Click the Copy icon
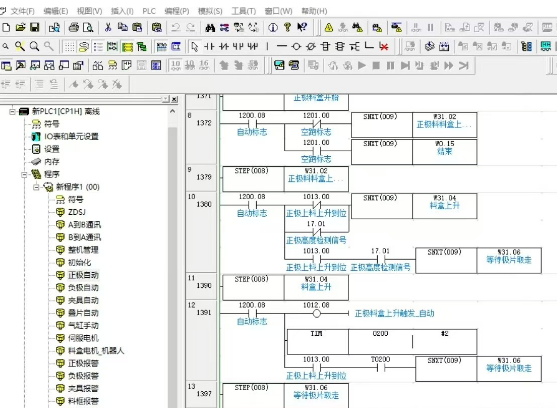 tap(123, 27)
